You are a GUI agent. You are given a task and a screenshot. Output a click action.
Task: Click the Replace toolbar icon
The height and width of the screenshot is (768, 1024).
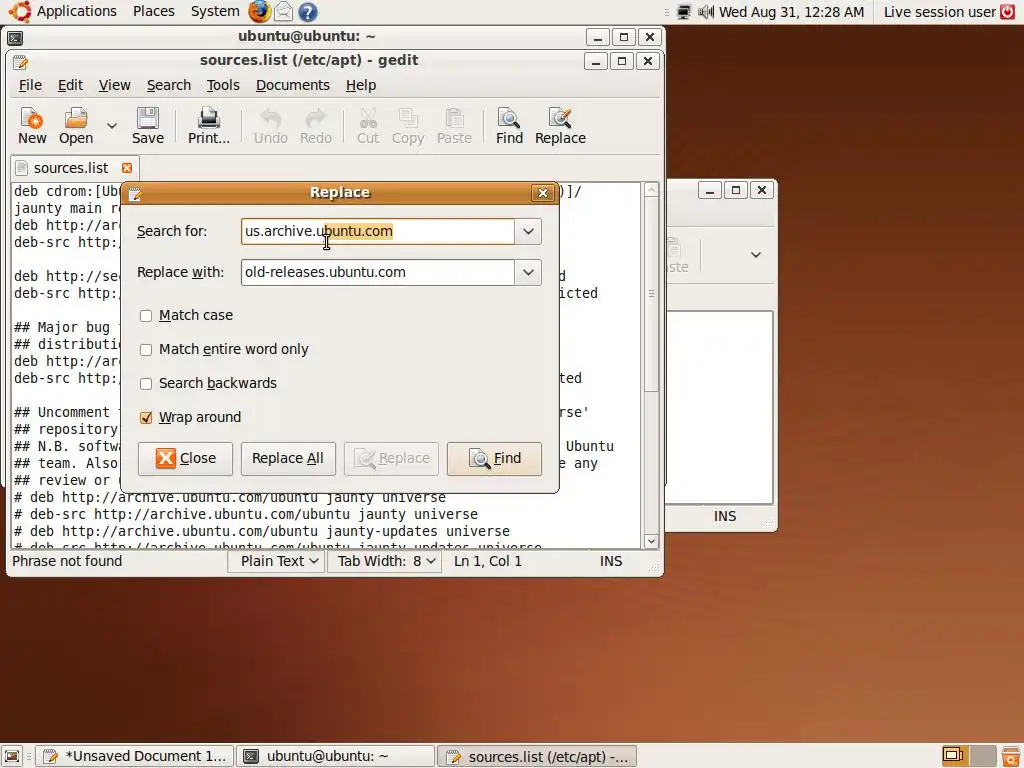(560, 126)
